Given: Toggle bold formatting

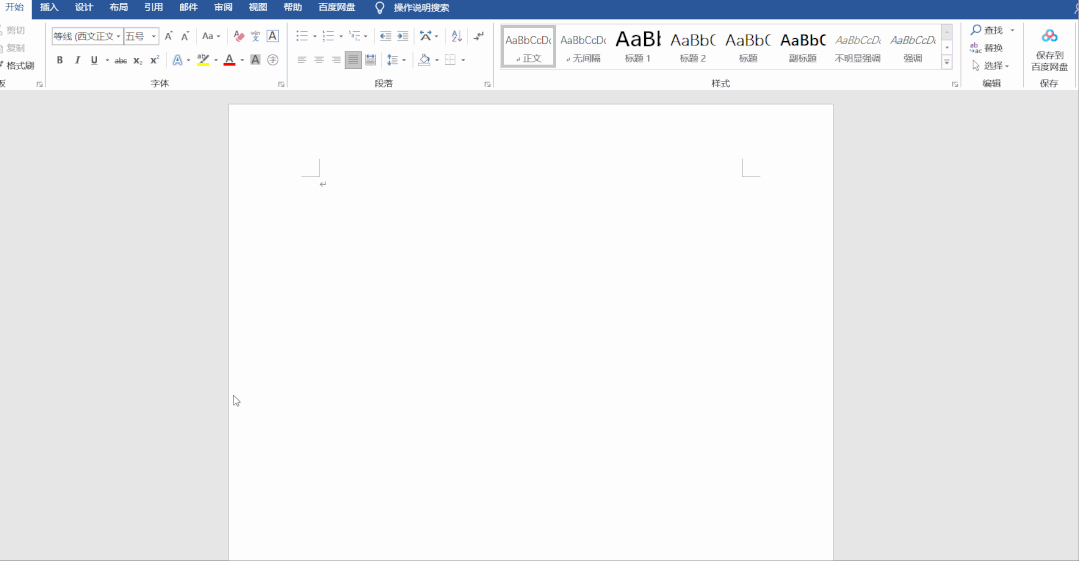Looking at the screenshot, I should click(x=59, y=60).
